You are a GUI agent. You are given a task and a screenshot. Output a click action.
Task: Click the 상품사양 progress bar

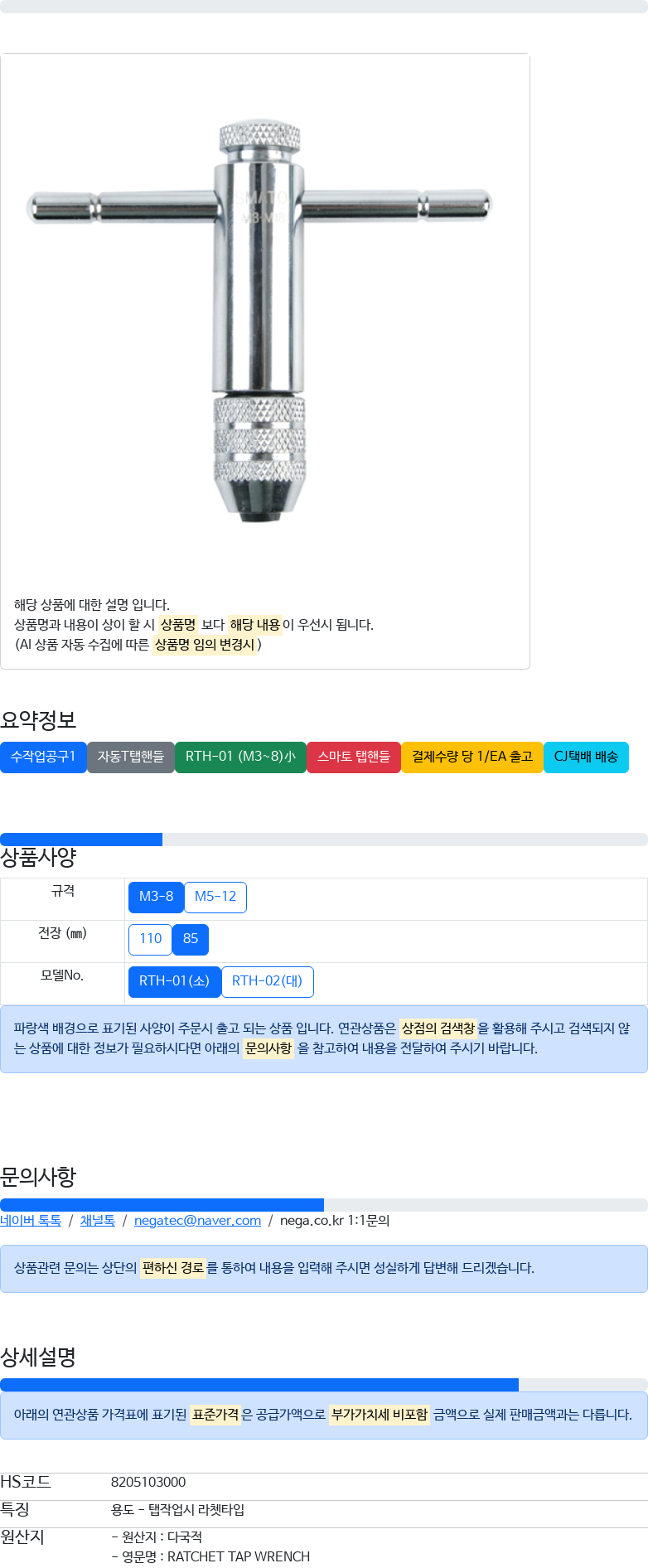[324, 840]
